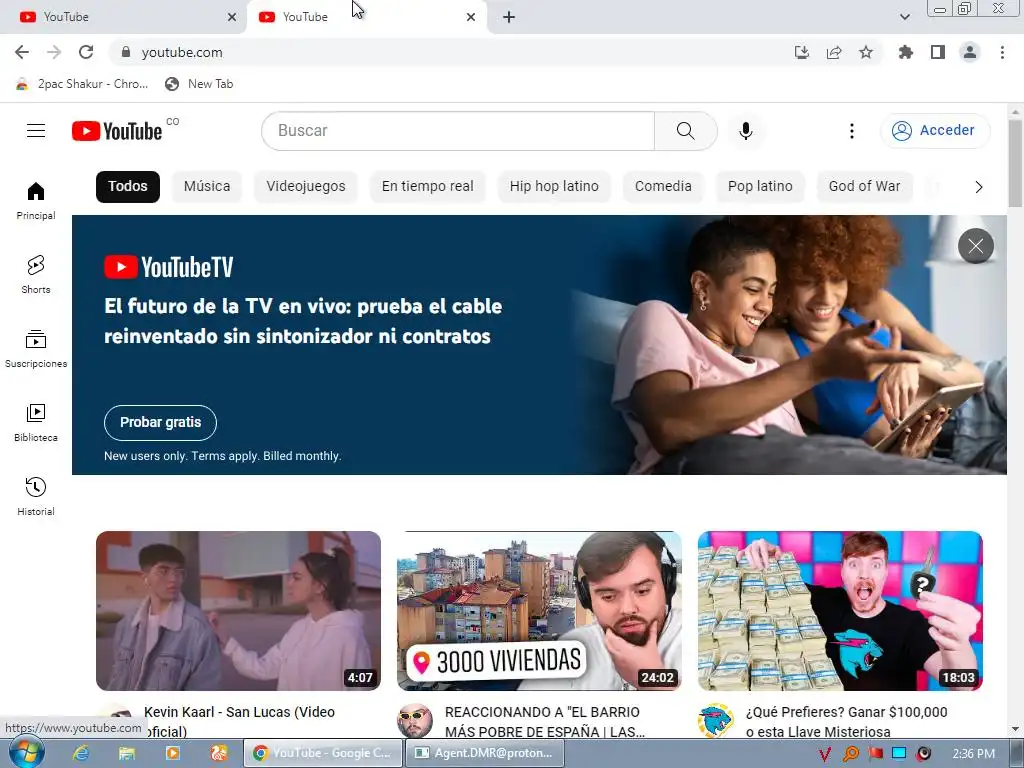Screen dimensions: 1024x768
Task: Open Windows Media Player in taskbar
Action: 173,753
